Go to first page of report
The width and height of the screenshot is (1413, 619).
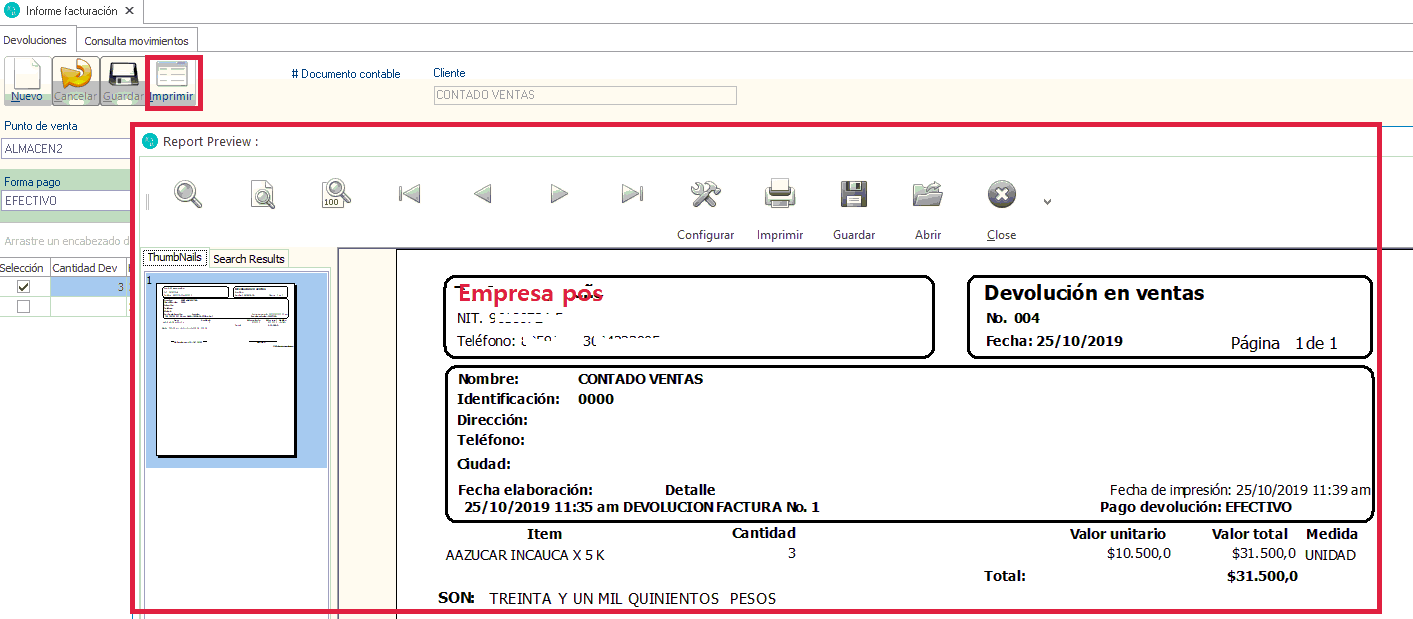pyautogui.click(x=409, y=194)
